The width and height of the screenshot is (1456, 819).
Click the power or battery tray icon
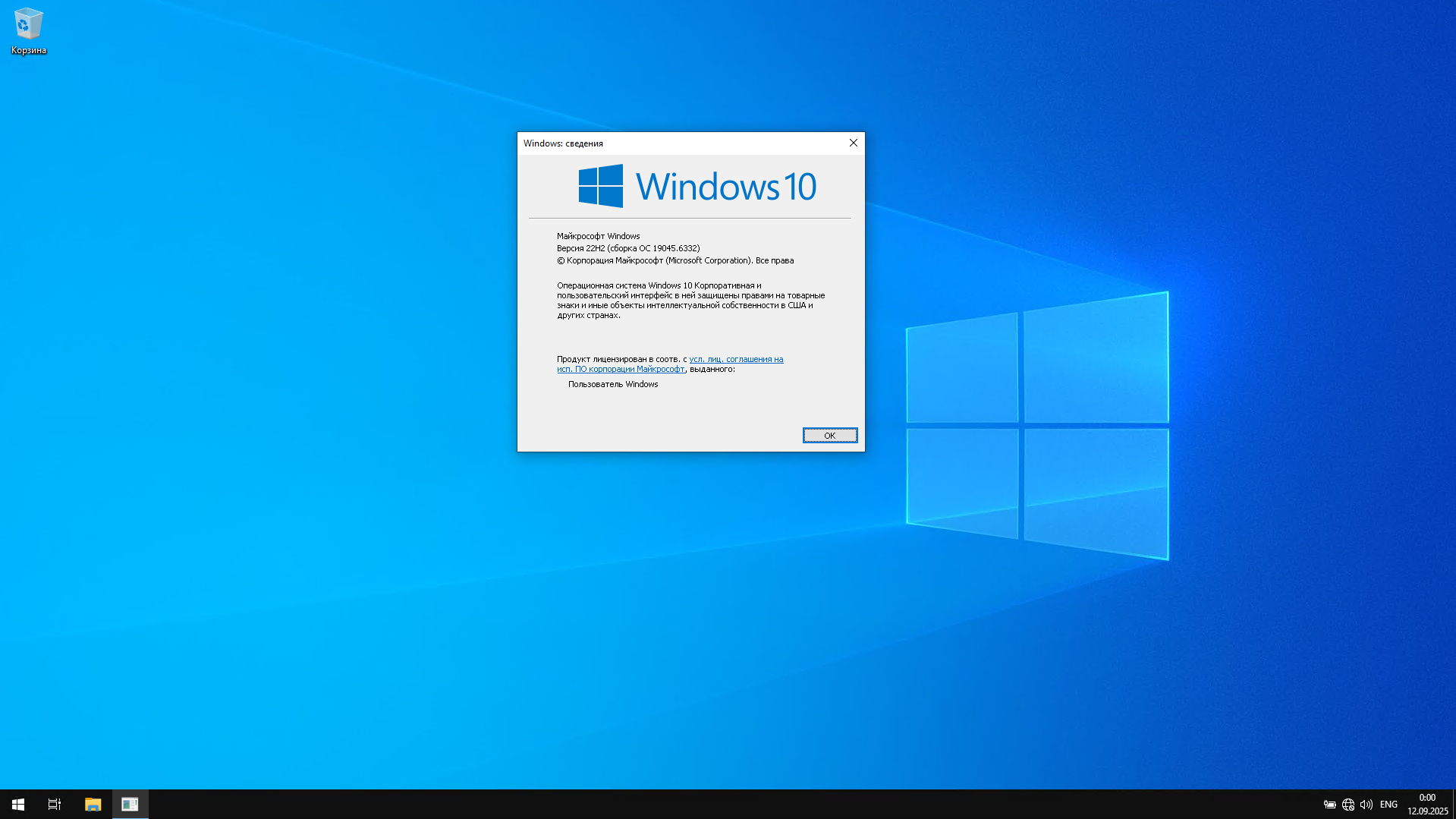(1330, 805)
